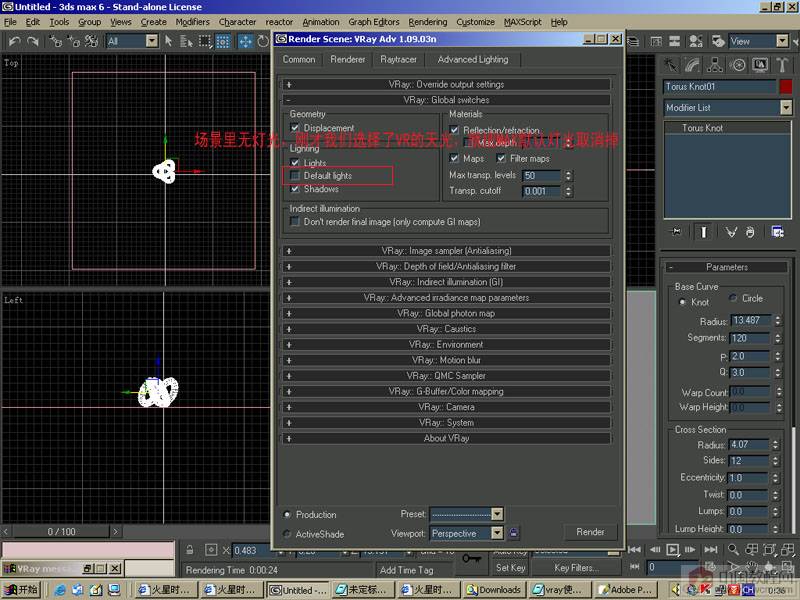Enable the Default lights checkbox
Image resolution: width=800 pixels, height=600 pixels.
pos(295,176)
